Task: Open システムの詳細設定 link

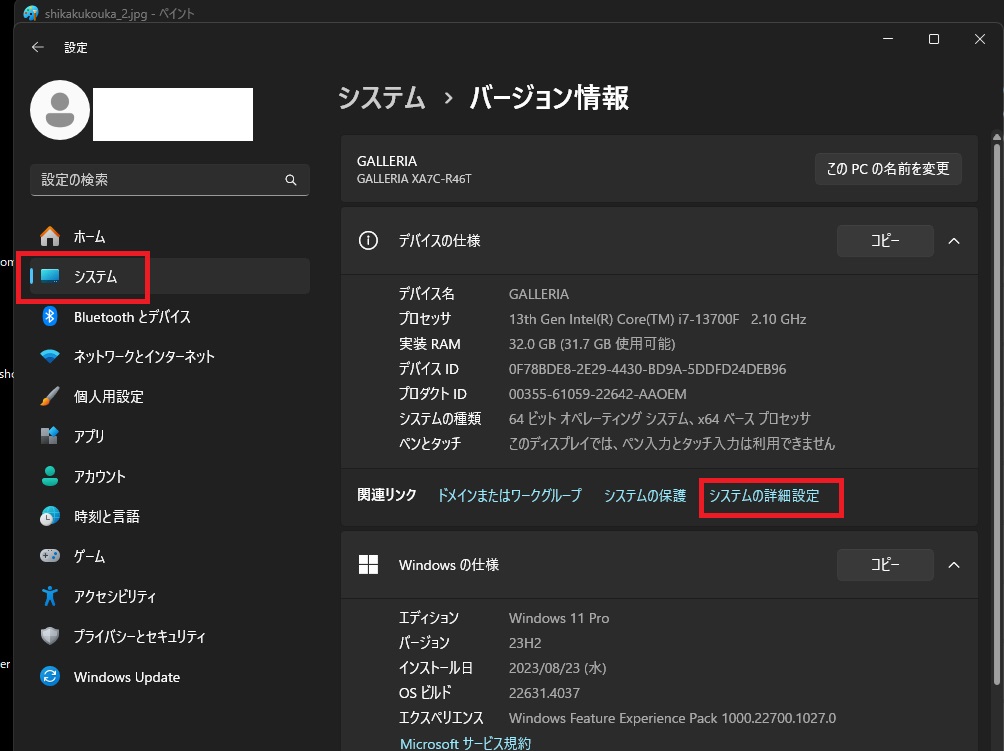Action: point(764,496)
